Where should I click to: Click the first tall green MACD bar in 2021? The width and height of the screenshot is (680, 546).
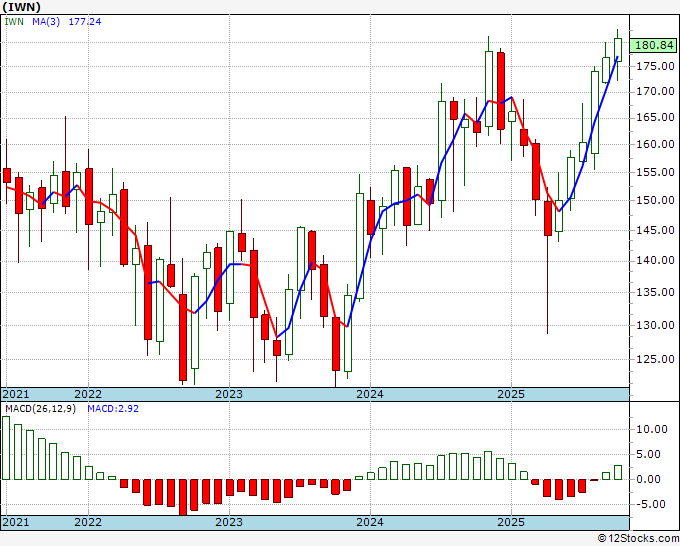coord(6,448)
